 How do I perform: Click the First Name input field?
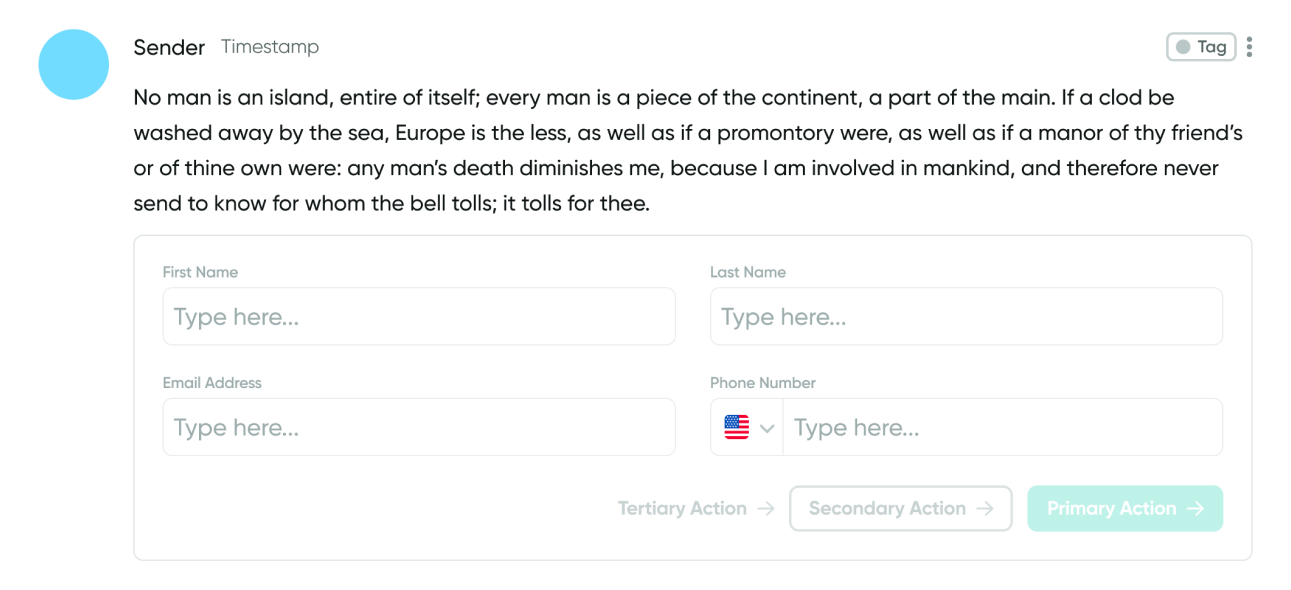[419, 316]
